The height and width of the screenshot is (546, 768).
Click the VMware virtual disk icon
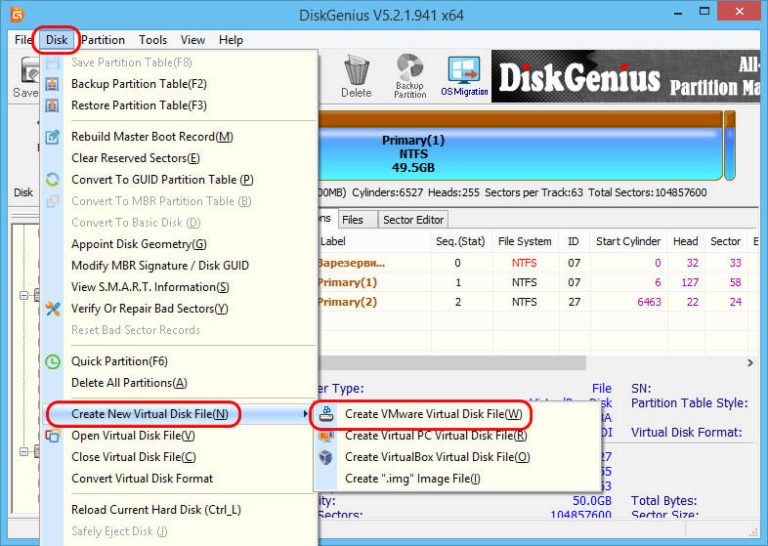[326, 414]
